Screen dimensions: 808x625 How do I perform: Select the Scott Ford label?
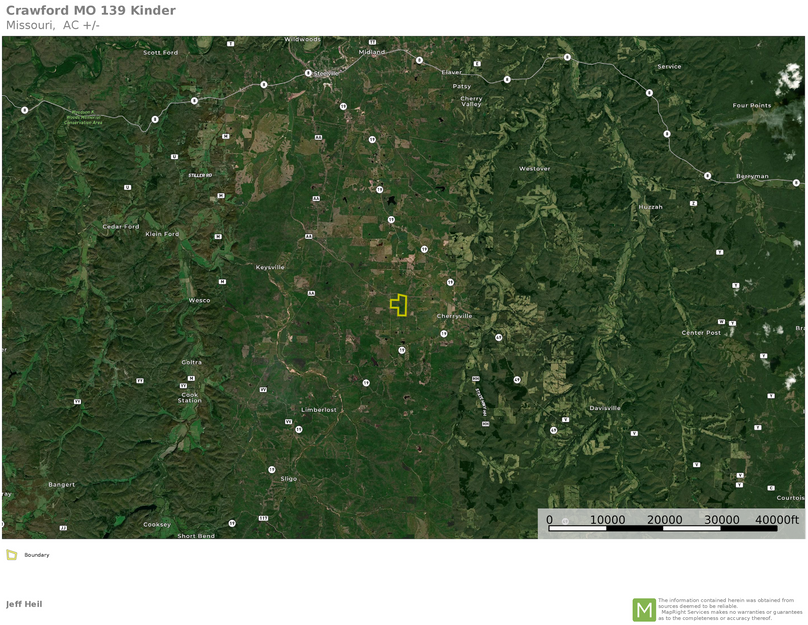(160, 53)
